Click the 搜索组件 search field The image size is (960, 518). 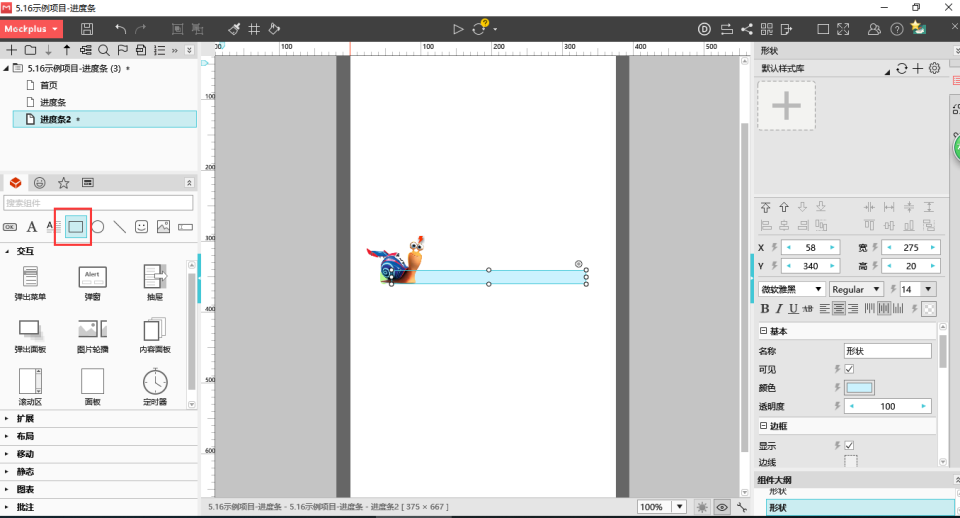[x=98, y=203]
